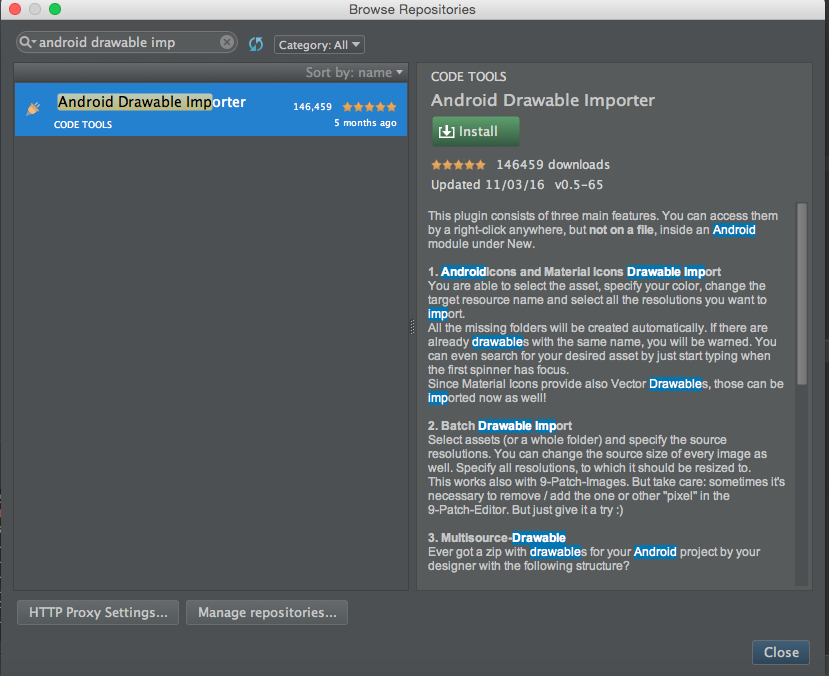Click the Manage repositories button
Screen dimensions: 829x676
(266, 612)
